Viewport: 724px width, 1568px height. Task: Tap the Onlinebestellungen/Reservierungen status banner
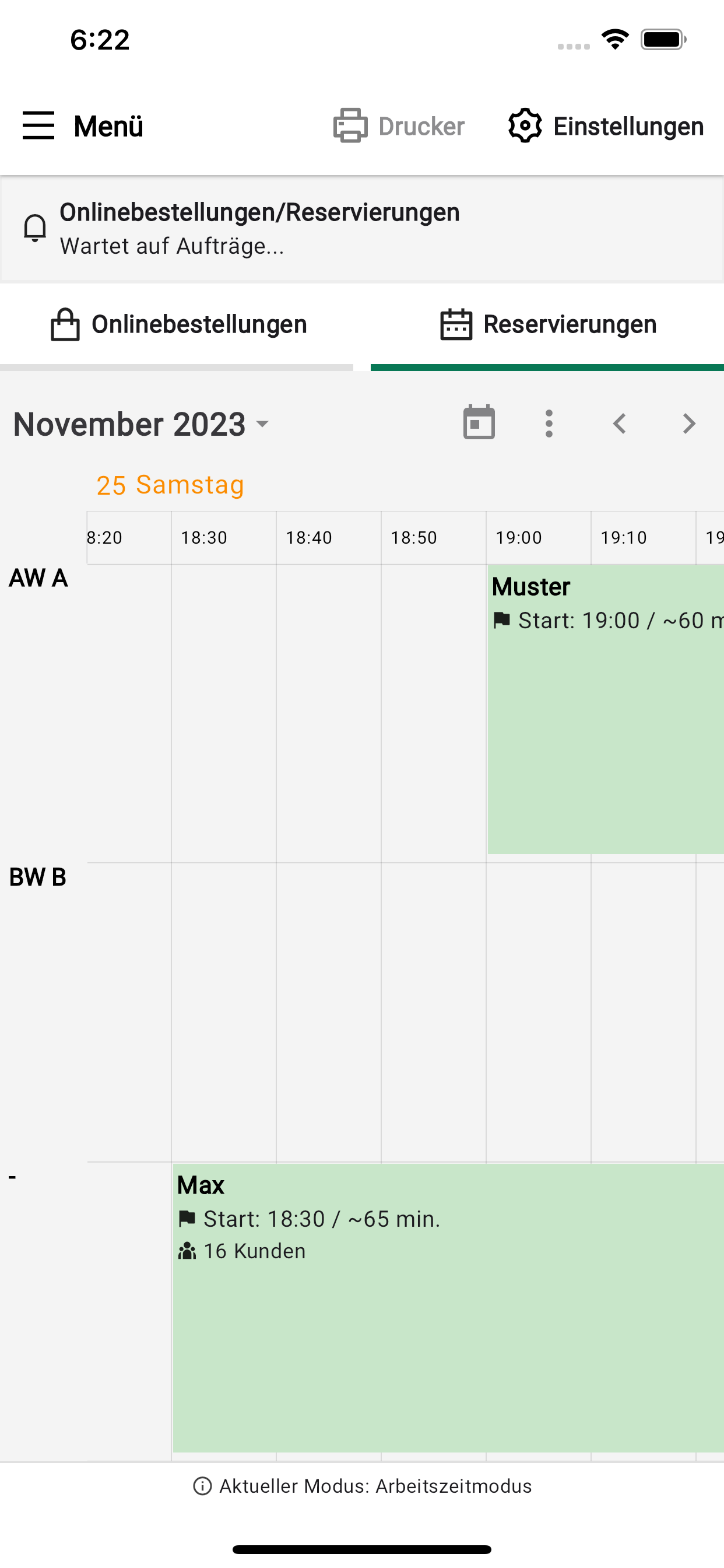pos(361,228)
